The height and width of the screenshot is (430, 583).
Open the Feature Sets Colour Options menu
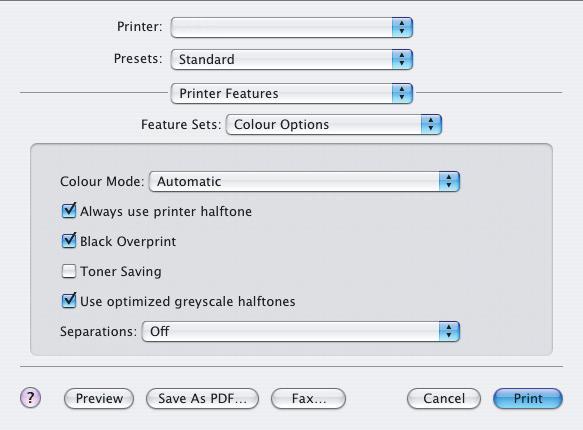click(x=334, y=125)
